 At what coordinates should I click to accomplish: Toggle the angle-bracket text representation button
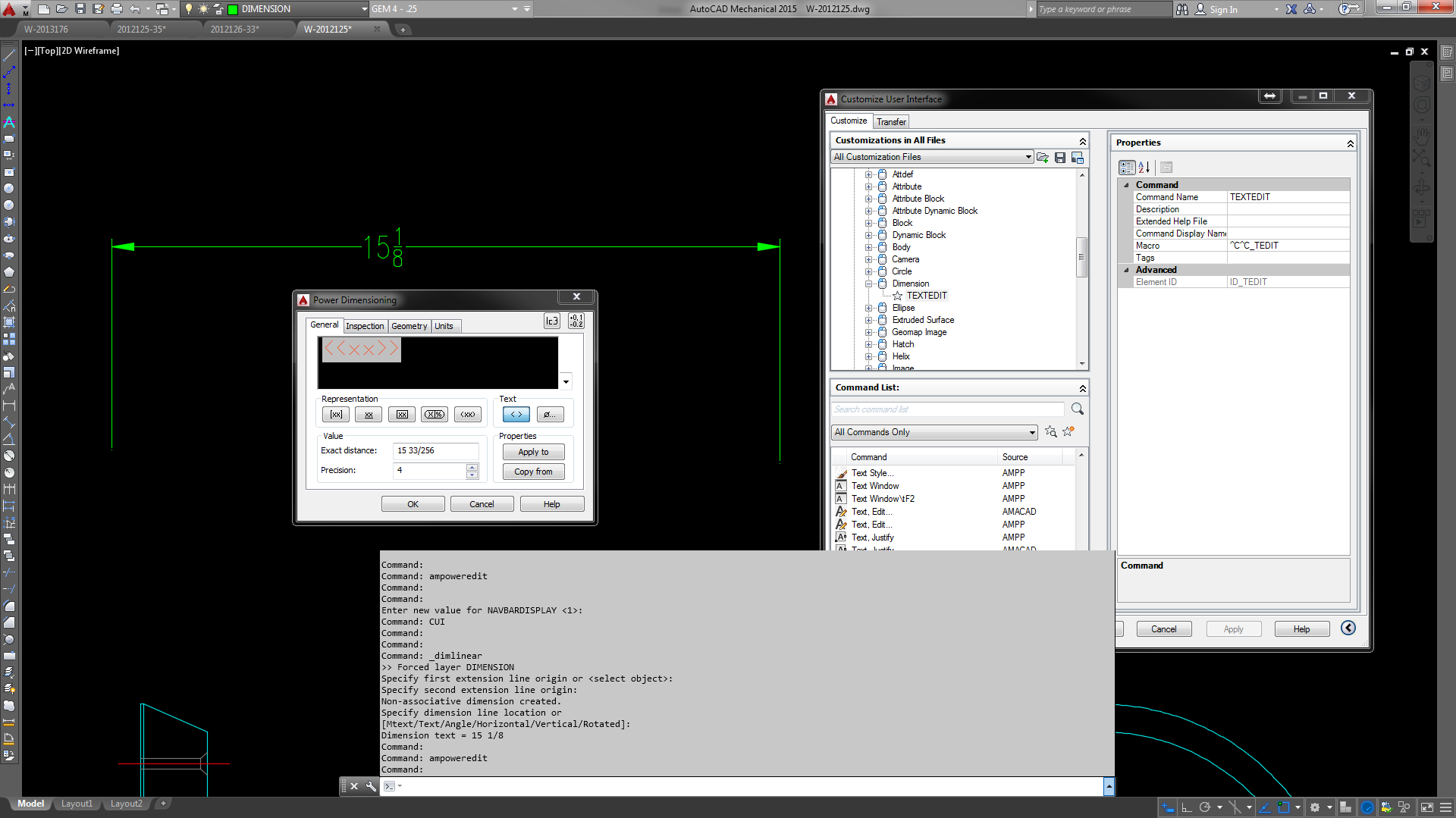pyautogui.click(x=515, y=414)
